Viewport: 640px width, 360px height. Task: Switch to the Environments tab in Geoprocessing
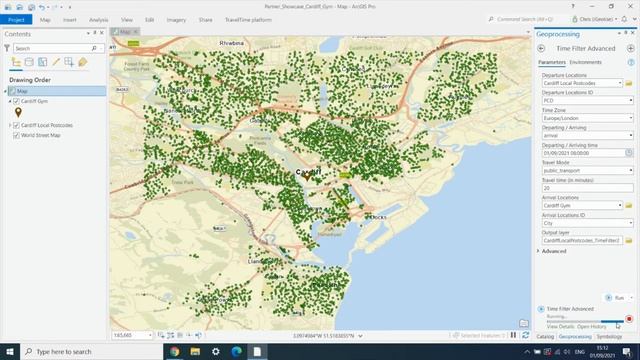pyautogui.click(x=585, y=62)
